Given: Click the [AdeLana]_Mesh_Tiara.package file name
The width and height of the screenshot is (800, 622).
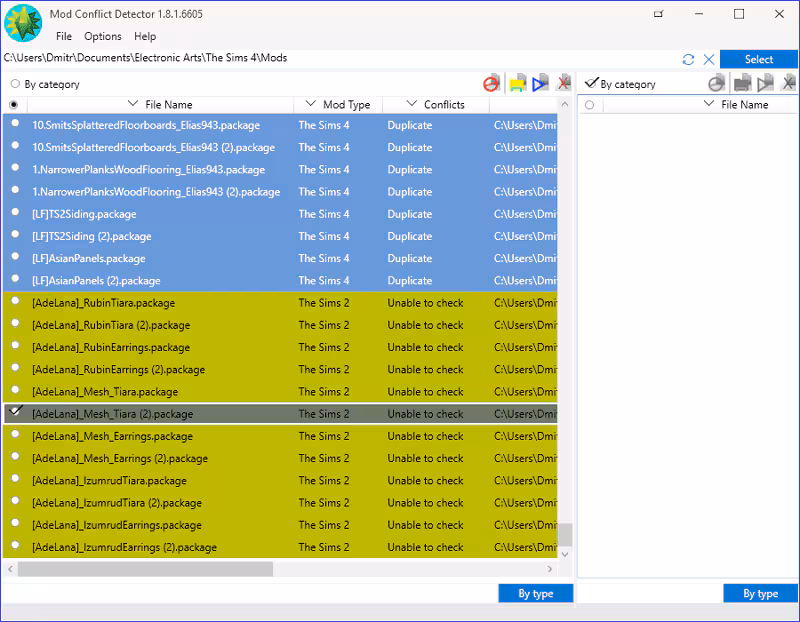Looking at the screenshot, I should pyautogui.click(x=105, y=392).
